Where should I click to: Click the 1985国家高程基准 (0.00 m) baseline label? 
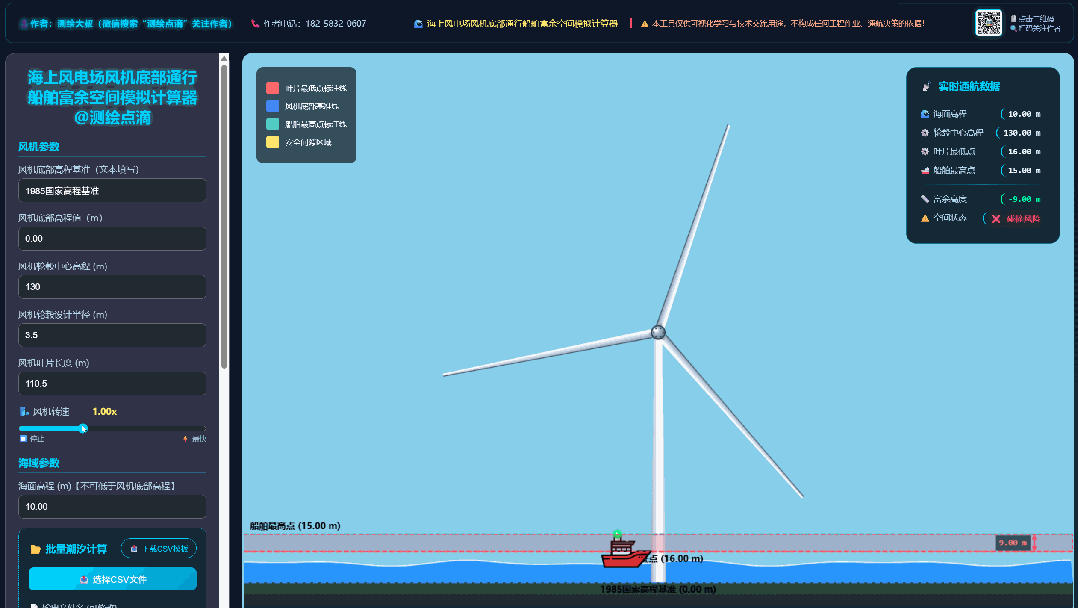pyautogui.click(x=658, y=589)
